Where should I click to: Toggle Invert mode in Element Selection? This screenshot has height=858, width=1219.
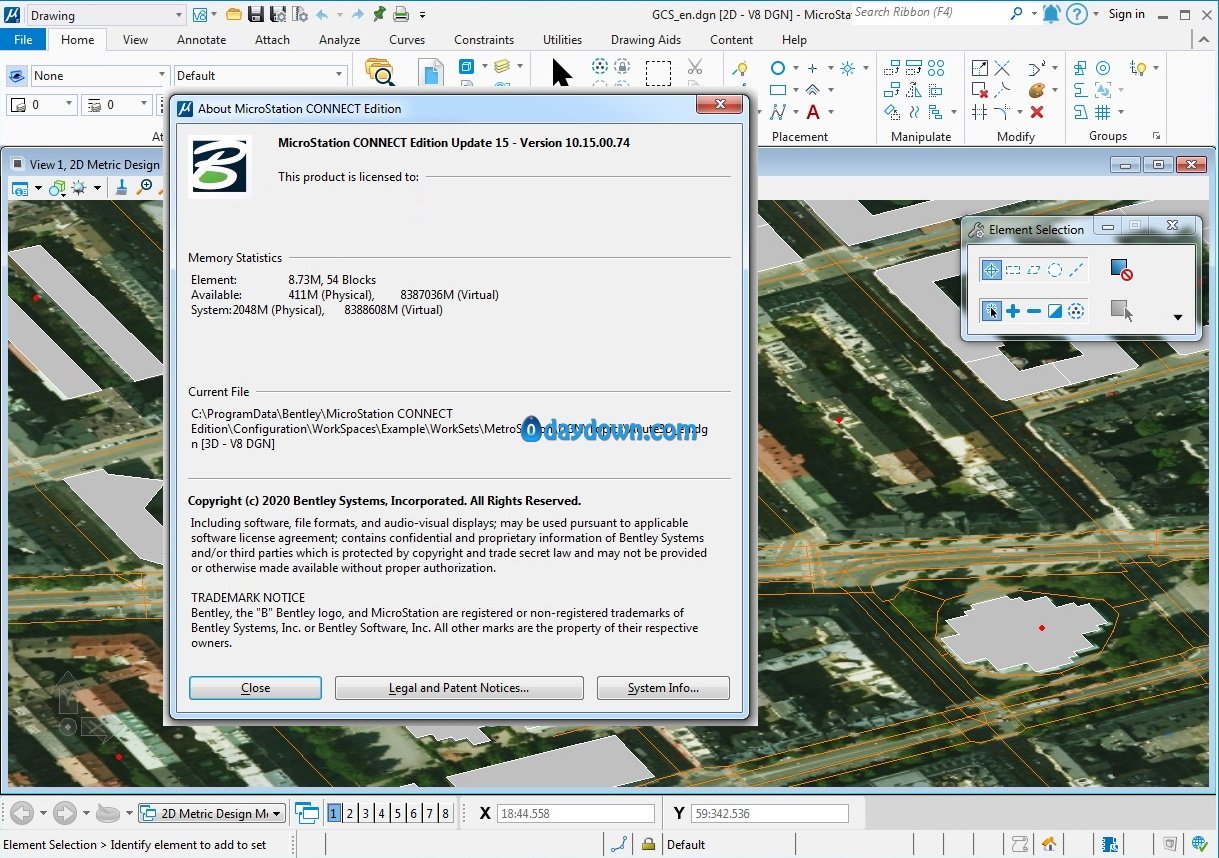1055,311
